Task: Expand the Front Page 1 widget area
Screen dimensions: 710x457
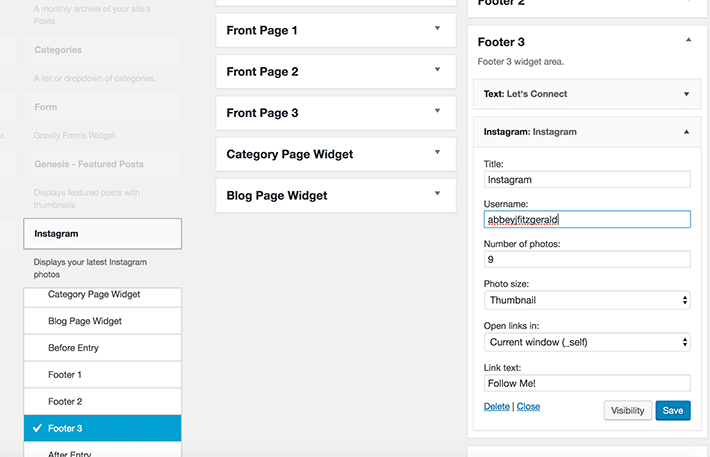Action: [x=437, y=29]
